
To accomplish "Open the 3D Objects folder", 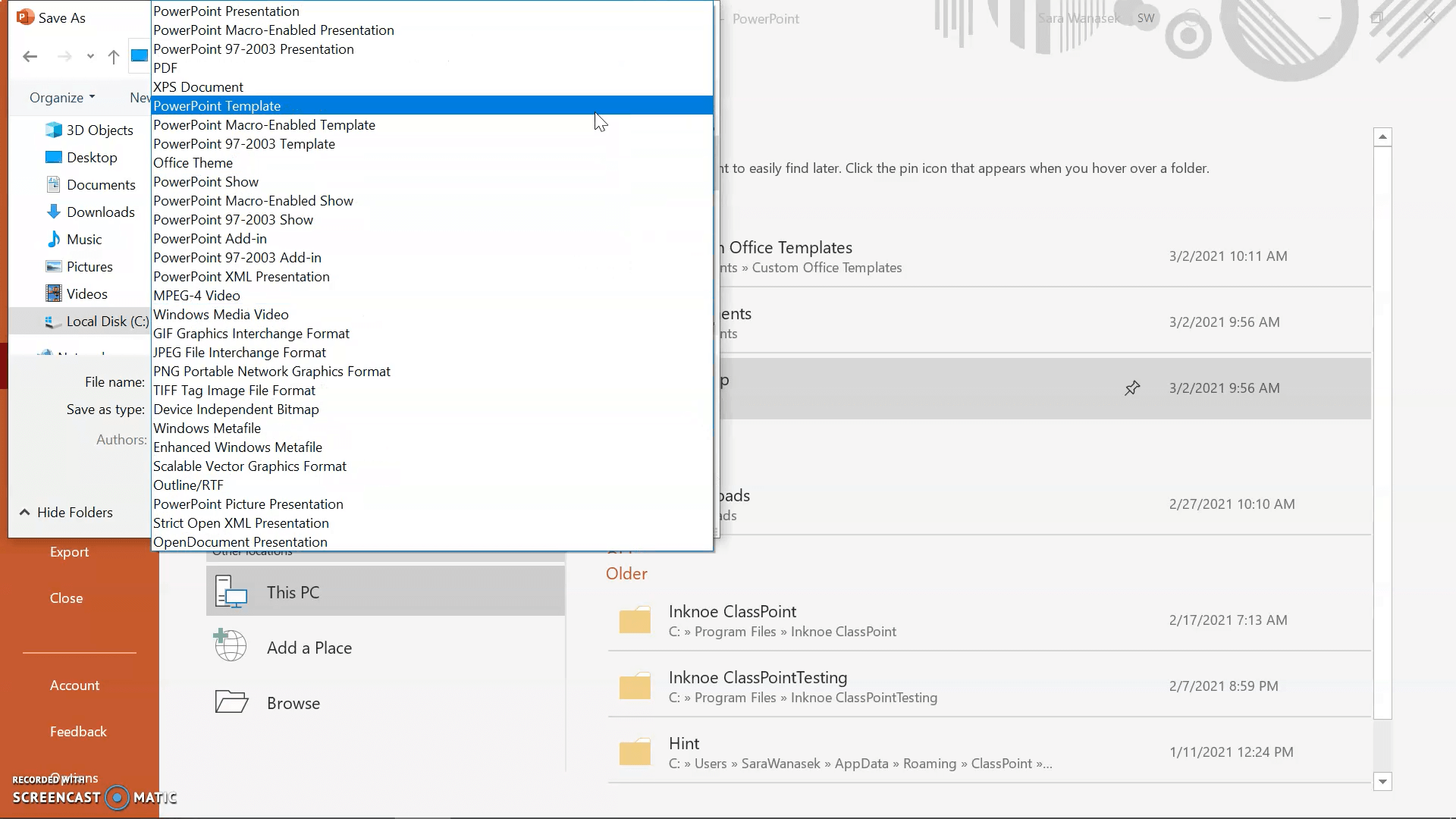I will pos(99,130).
